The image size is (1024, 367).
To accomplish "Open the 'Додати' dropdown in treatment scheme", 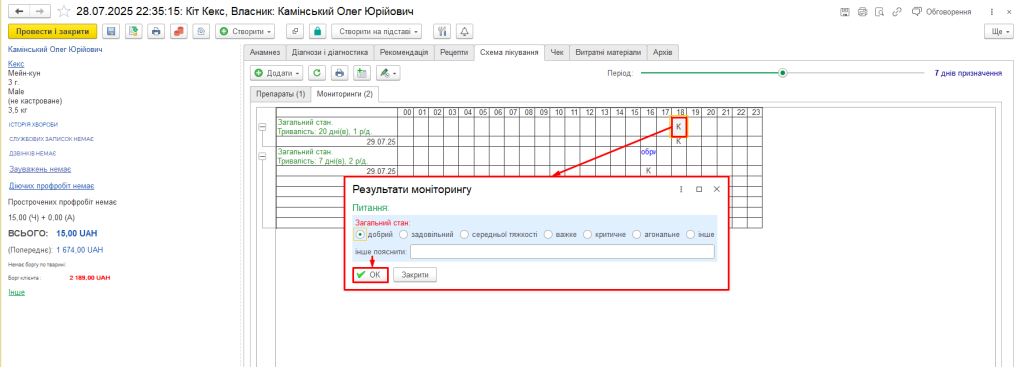I will (278, 73).
